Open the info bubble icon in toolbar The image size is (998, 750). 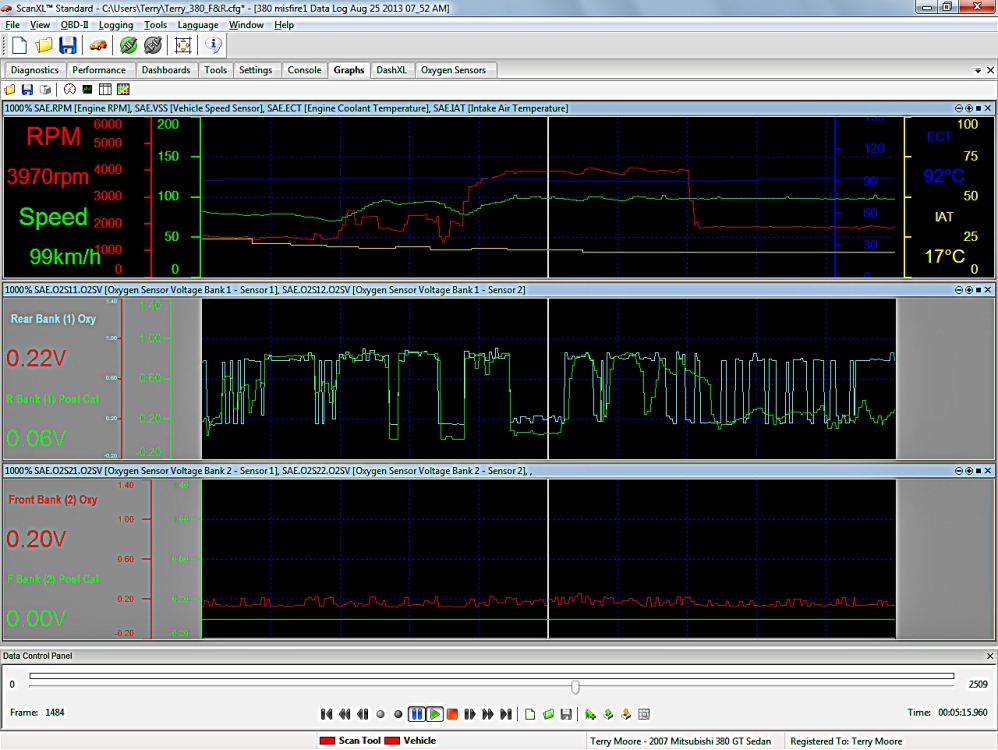[x=212, y=45]
